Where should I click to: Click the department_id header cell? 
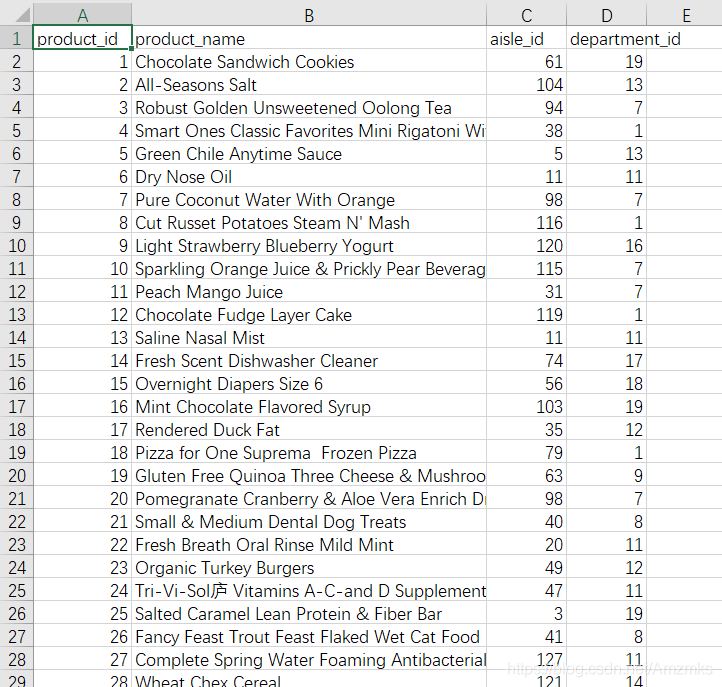click(606, 38)
